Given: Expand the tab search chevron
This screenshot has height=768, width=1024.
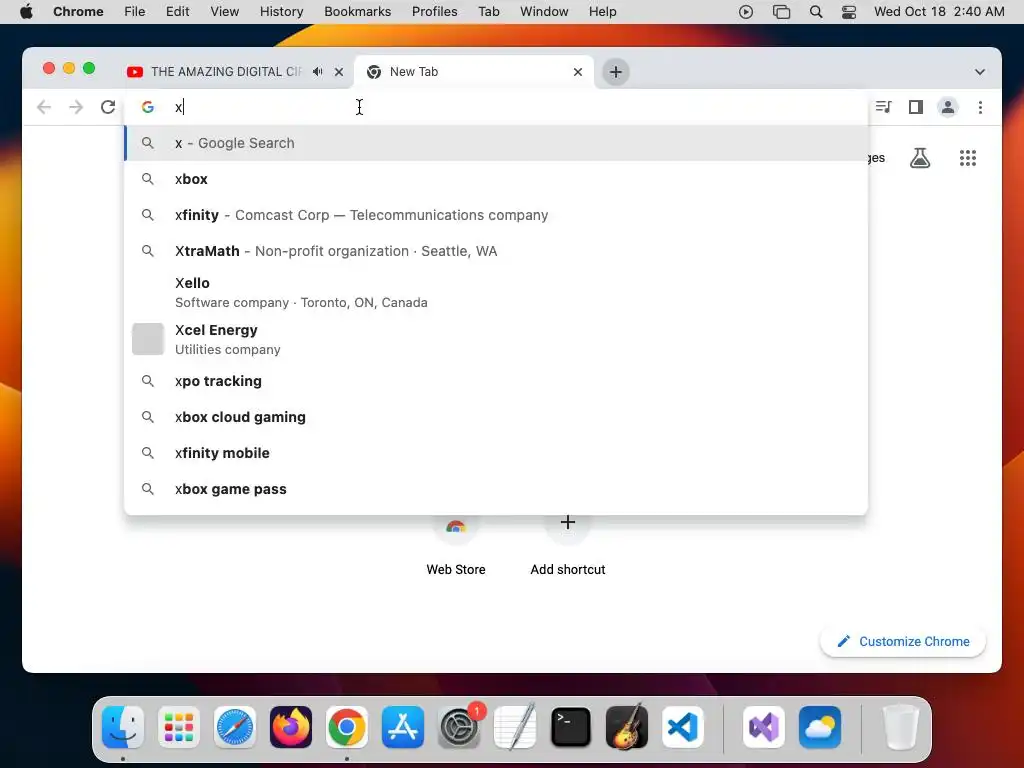Looking at the screenshot, I should point(980,72).
